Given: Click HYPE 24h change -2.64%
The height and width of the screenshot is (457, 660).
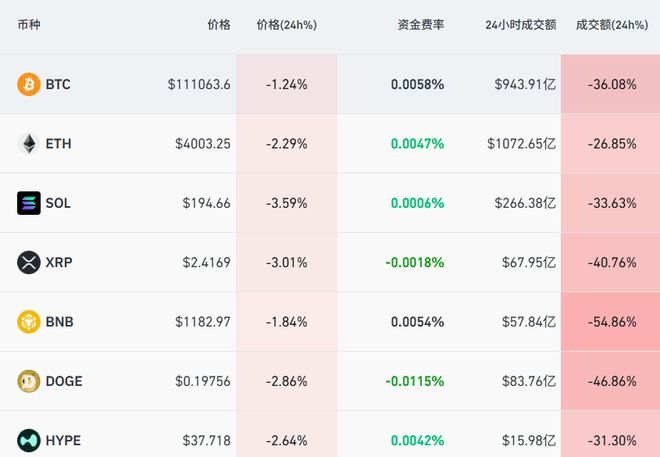Looking at the screenshot, I should click(287, 441).
